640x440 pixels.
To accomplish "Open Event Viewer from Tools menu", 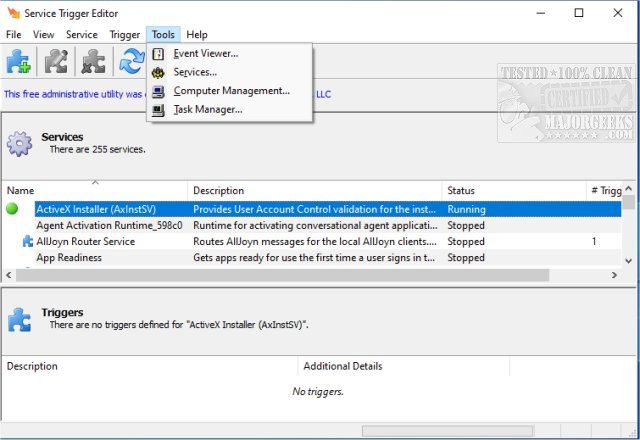I will point(205,53).
